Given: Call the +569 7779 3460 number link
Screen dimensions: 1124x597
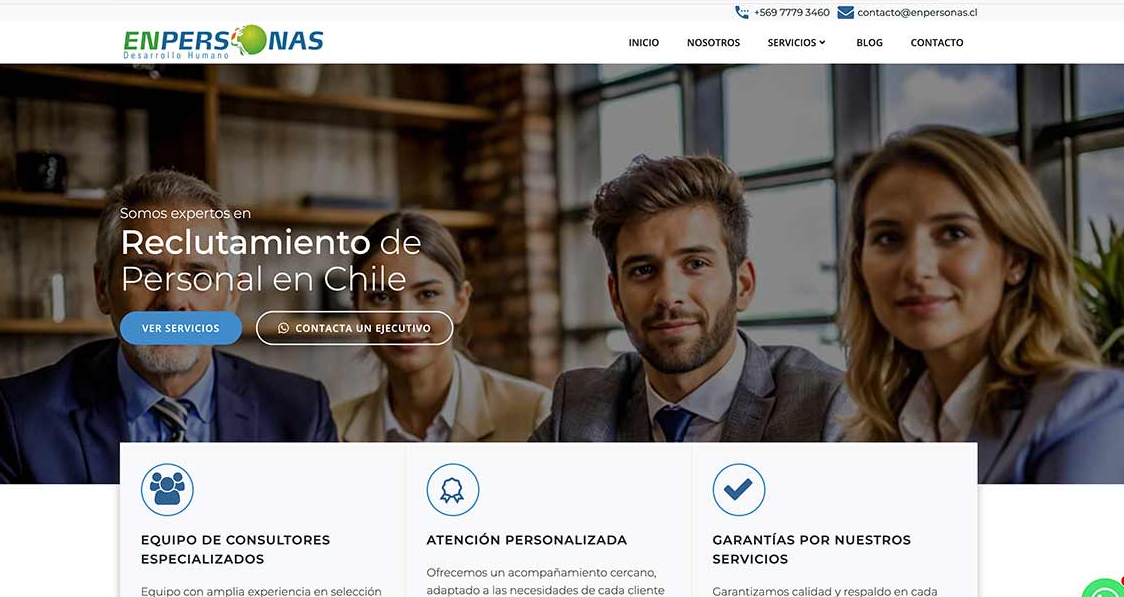Looking at the screenshot, I should tap(791, 12).
